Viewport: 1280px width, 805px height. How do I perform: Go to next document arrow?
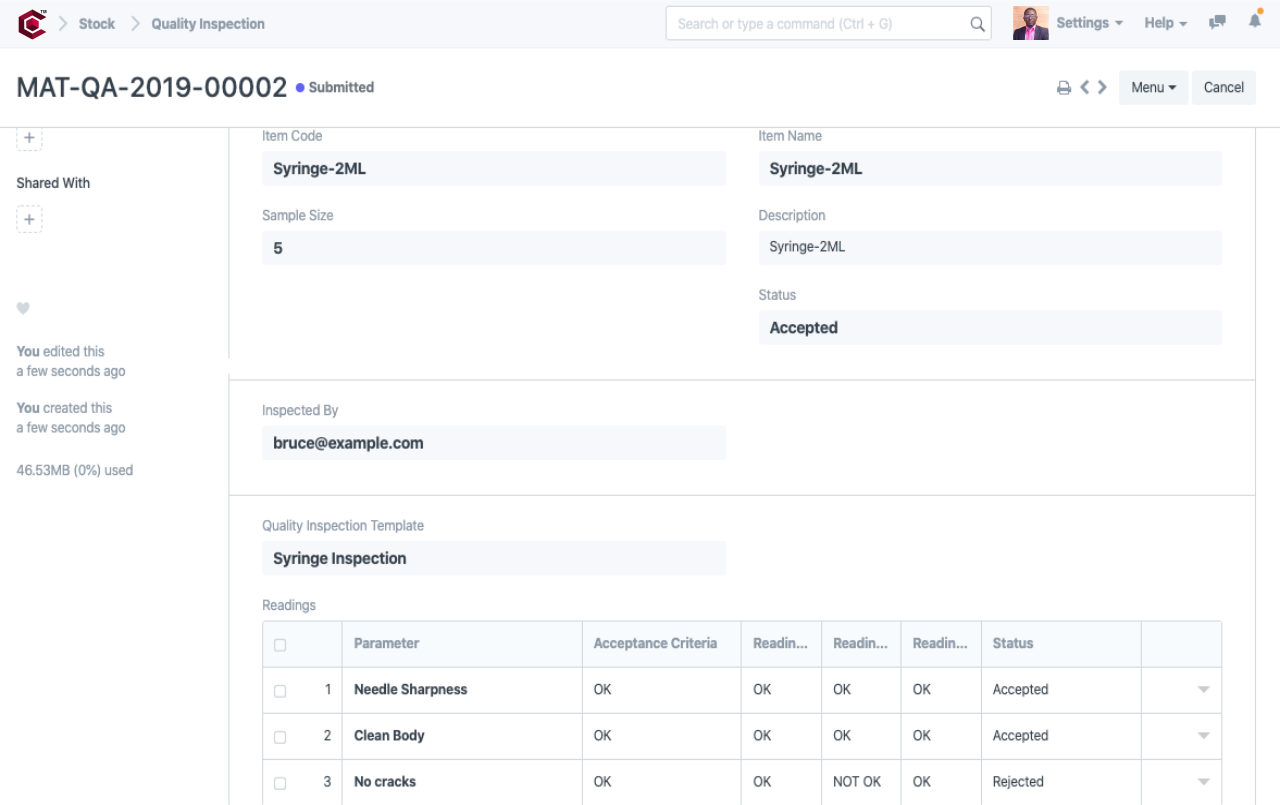pyautogui.click(x=1102, y=88)
